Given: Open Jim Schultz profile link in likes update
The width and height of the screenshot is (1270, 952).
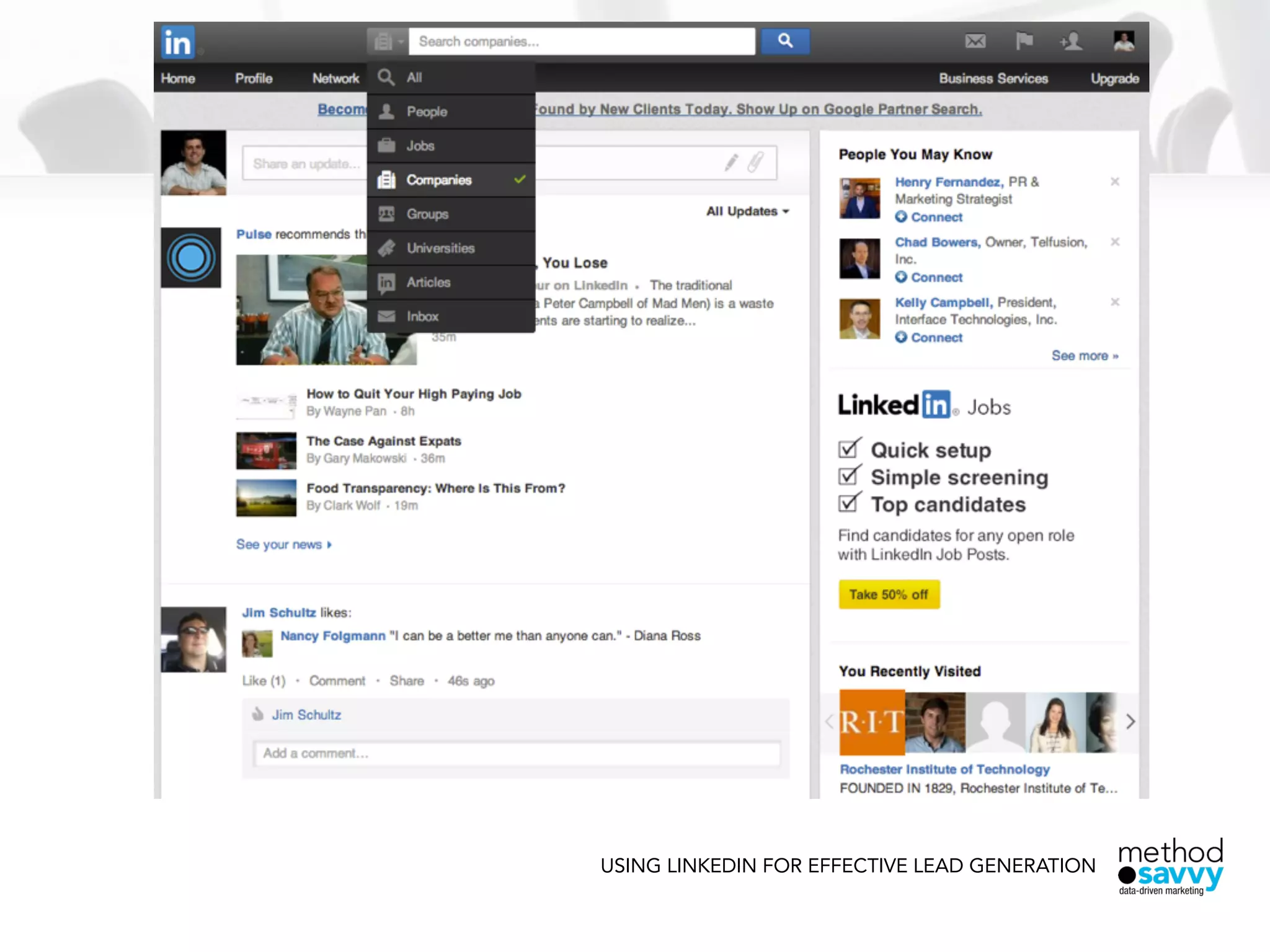Looking at the screenshot, I should pyautogui.click(x=279, y=612).
